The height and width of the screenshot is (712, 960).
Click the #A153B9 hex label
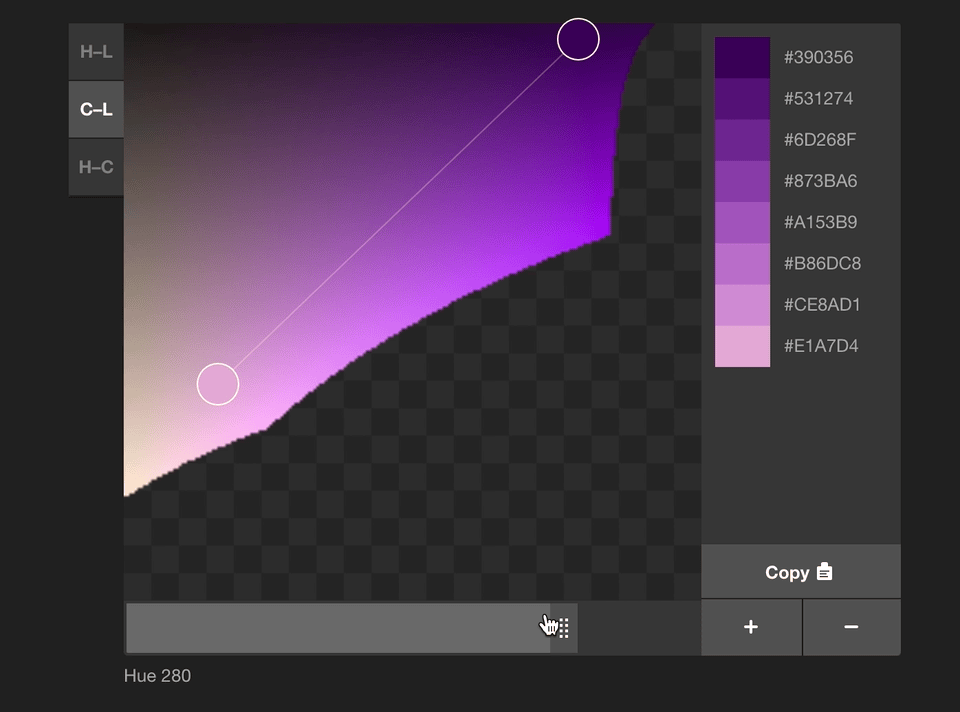820,222
